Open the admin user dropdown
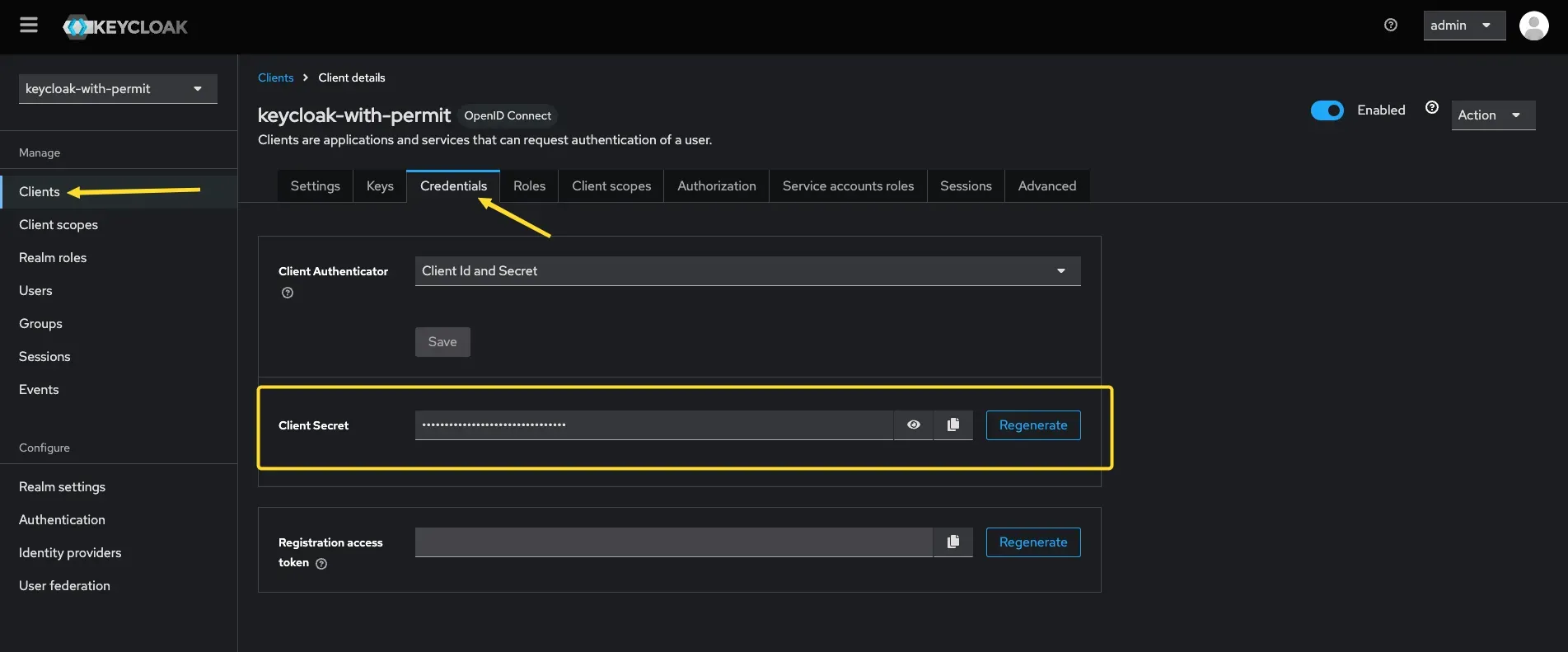The width and height of the screenshot is (1568, 652). point(1463,26)
